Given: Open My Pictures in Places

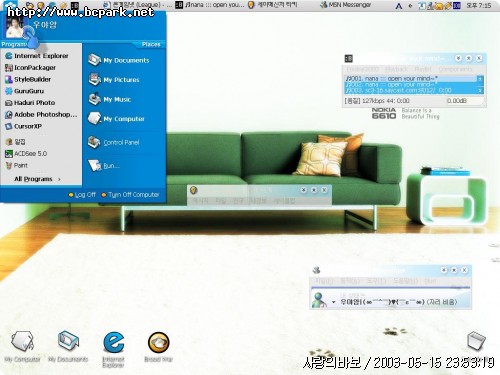Looking at the screenshot, I should 114,80.
